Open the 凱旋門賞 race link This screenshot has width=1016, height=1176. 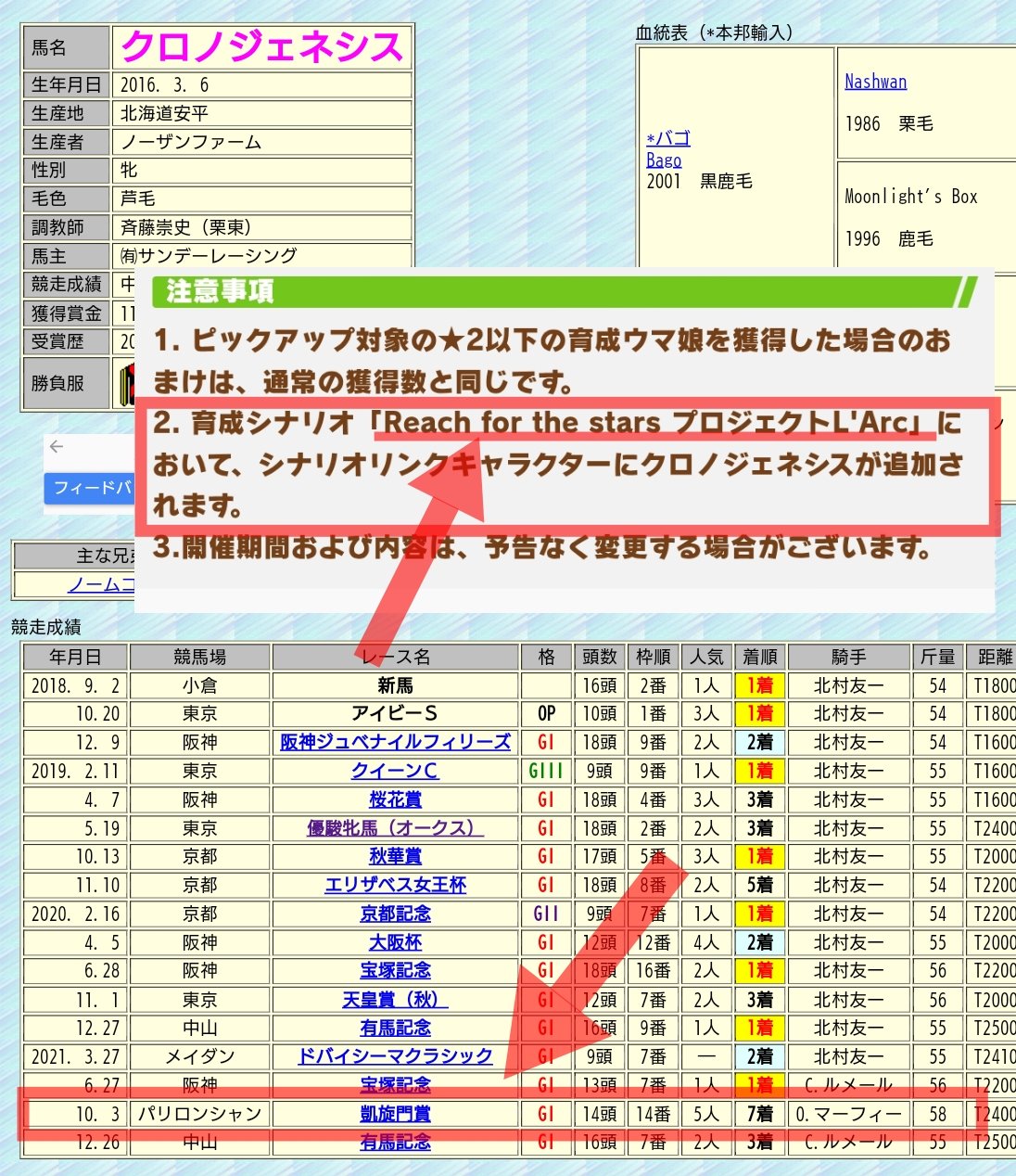pyautogui.click(x=395, y=1114)
